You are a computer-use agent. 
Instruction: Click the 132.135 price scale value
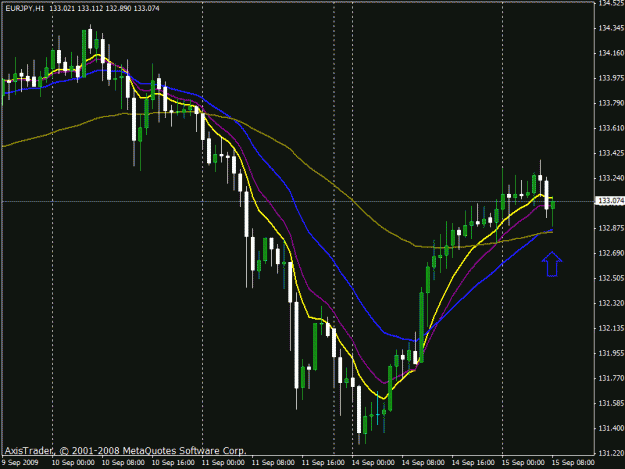tap(611, 328)
